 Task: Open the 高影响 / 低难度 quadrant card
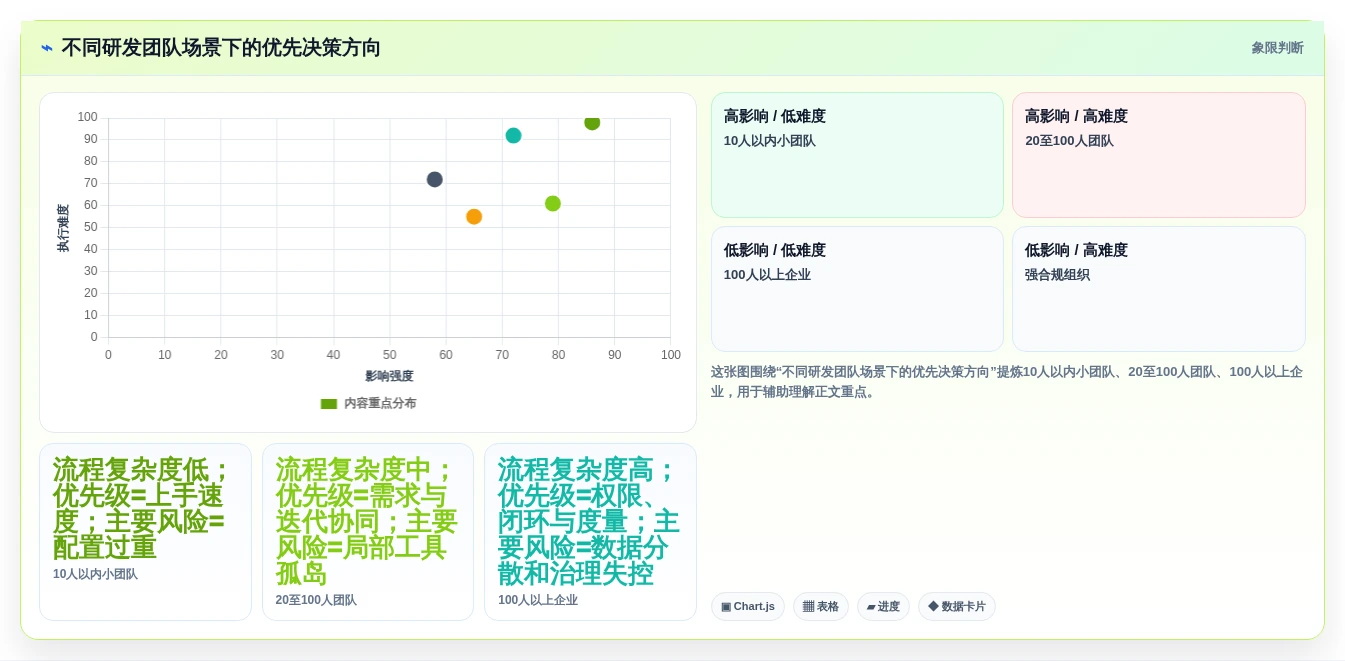tap(857, 155)
